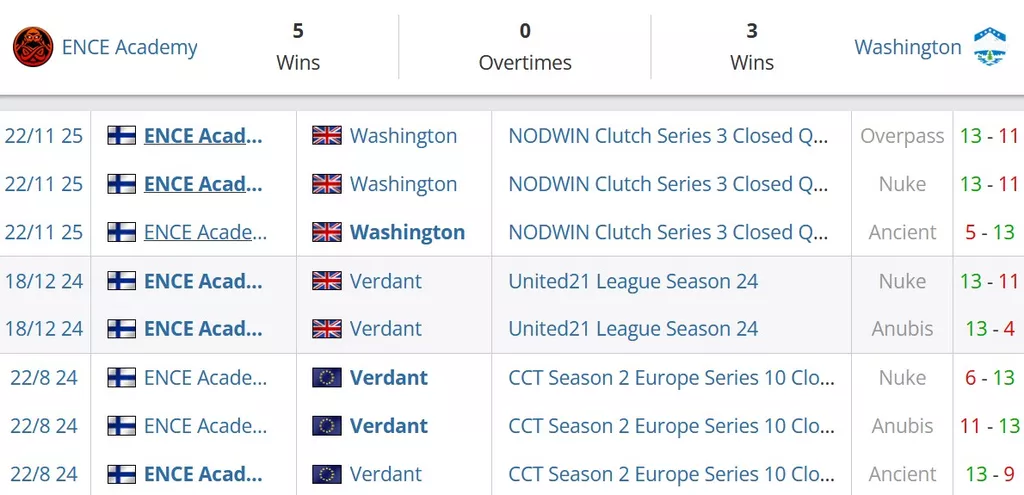Select bold Verdant in the 11 - 13 row
Screen dimensions: 1024x495
[389, 426]
